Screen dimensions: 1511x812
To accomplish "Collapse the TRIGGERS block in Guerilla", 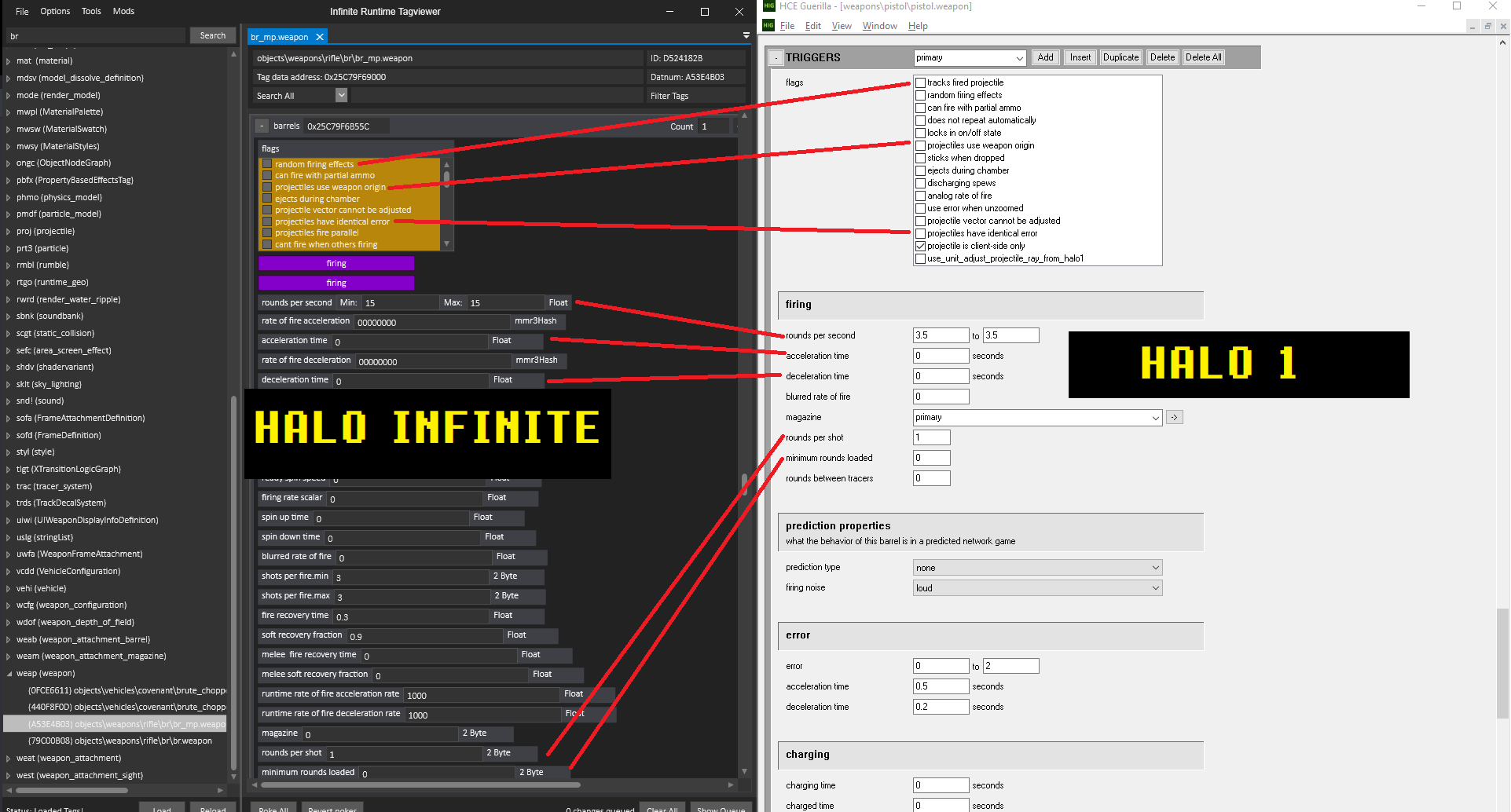I will pos(776,58).
